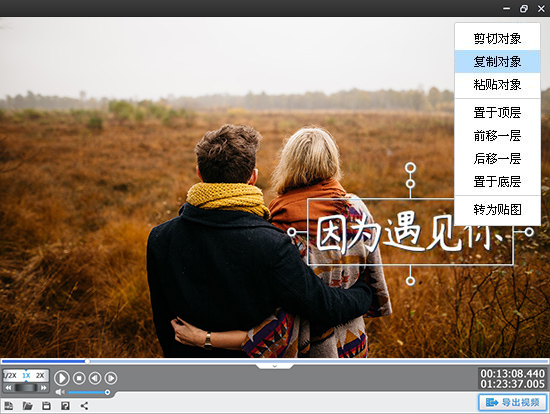Choose 转为贴图 from context menu
550x414 pixels.
497,209
